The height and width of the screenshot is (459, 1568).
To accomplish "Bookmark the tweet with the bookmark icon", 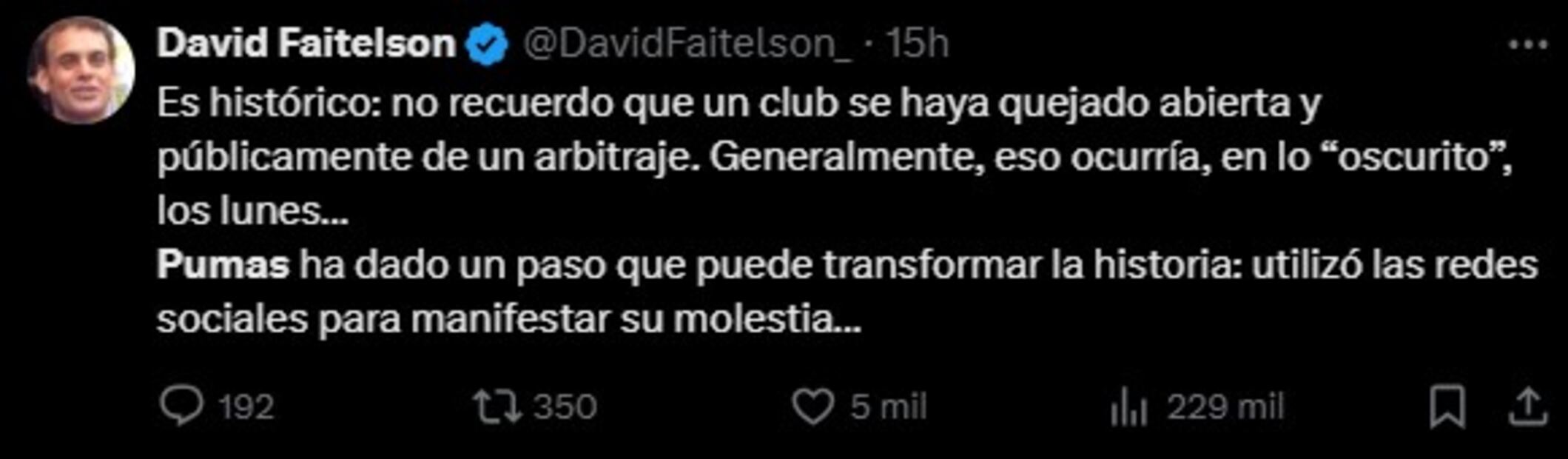I will pyautogui.click(x=1447, y=406).
